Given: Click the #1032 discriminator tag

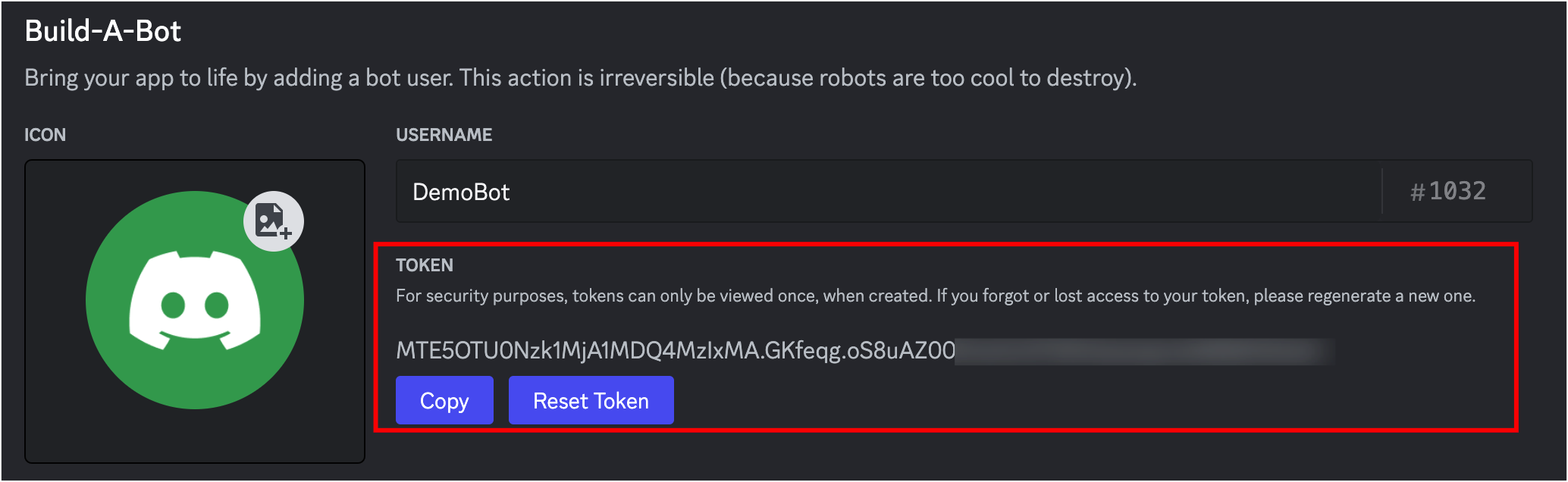Looking at the screenshot, I should point(1448,191).
